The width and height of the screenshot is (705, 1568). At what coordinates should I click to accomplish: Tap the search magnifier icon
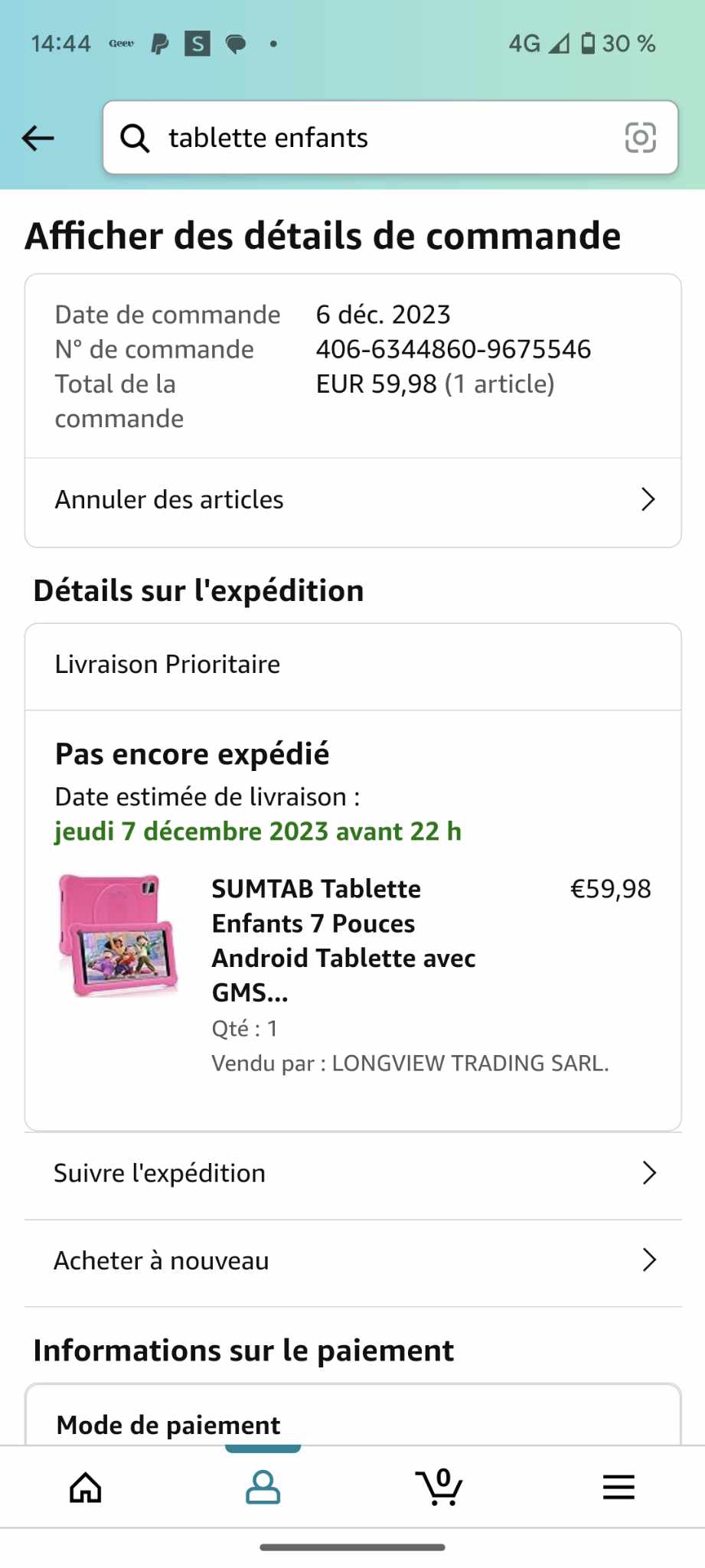point(135,139)
